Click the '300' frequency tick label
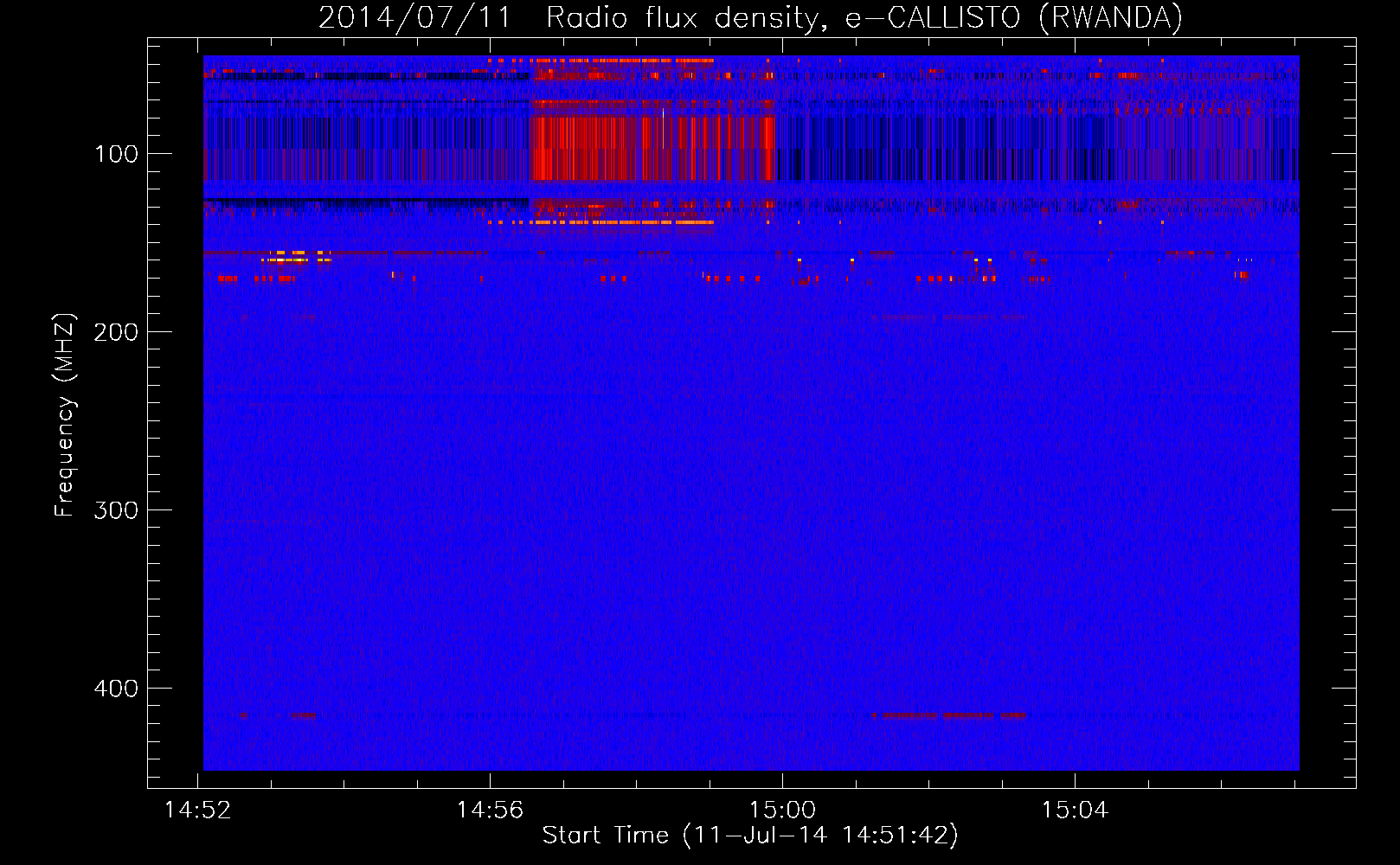This screenshot has width=1400, height=865. (117, 510)
